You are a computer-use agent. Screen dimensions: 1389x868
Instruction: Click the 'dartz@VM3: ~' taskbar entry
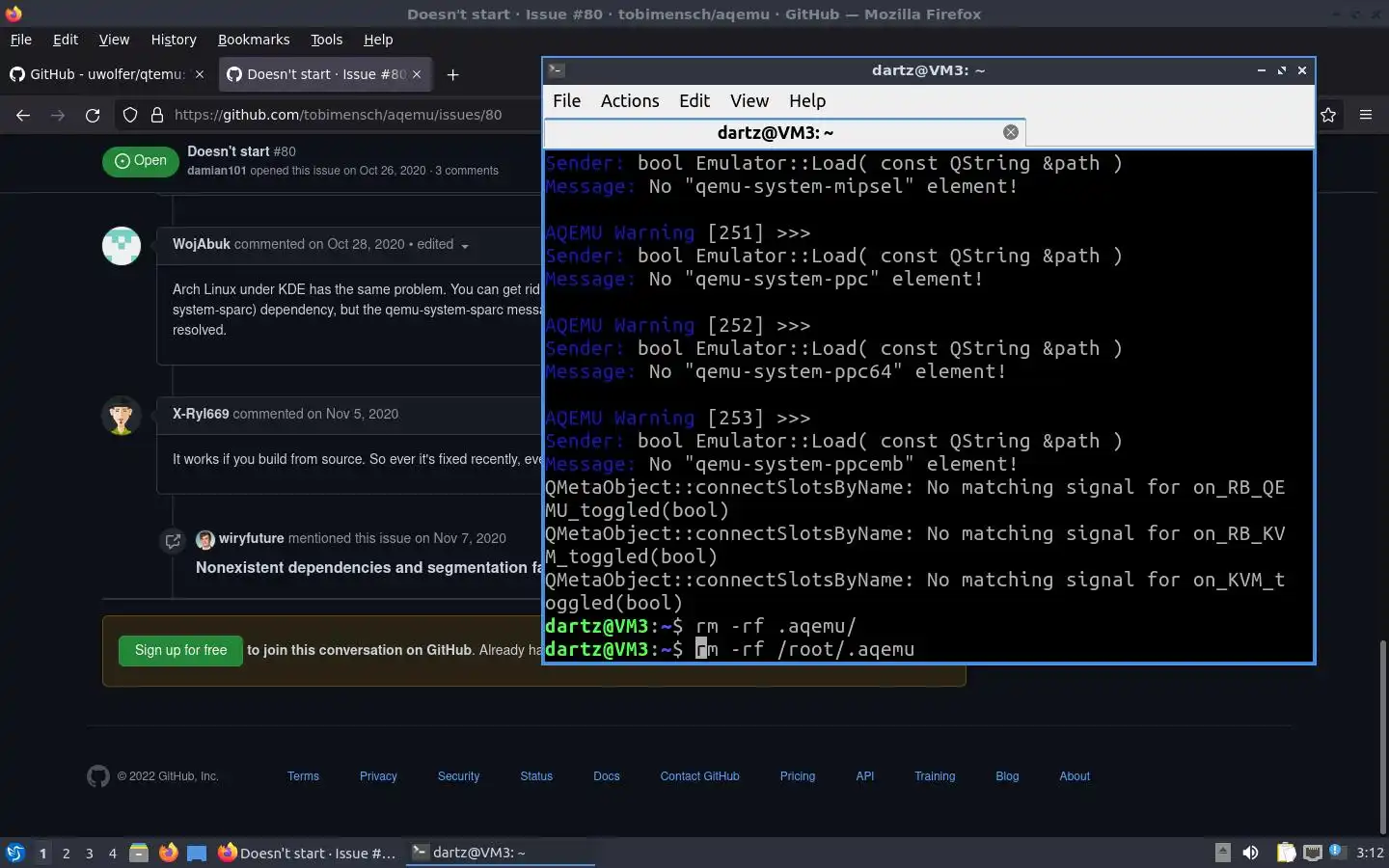tap(500, 853)
